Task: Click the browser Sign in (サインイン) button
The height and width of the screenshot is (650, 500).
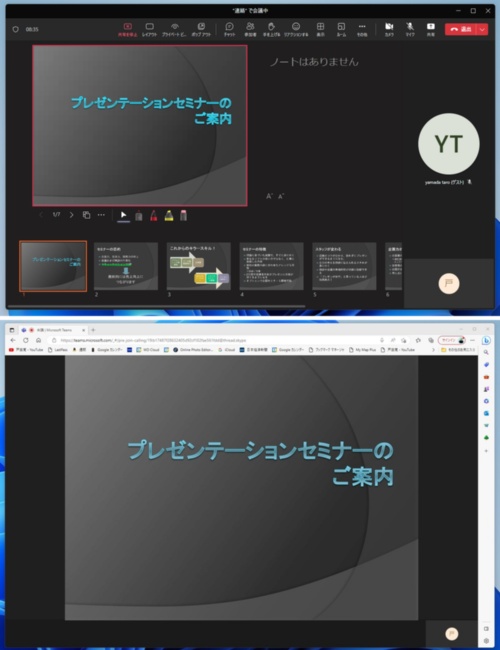Action: [x=451, y=340]
